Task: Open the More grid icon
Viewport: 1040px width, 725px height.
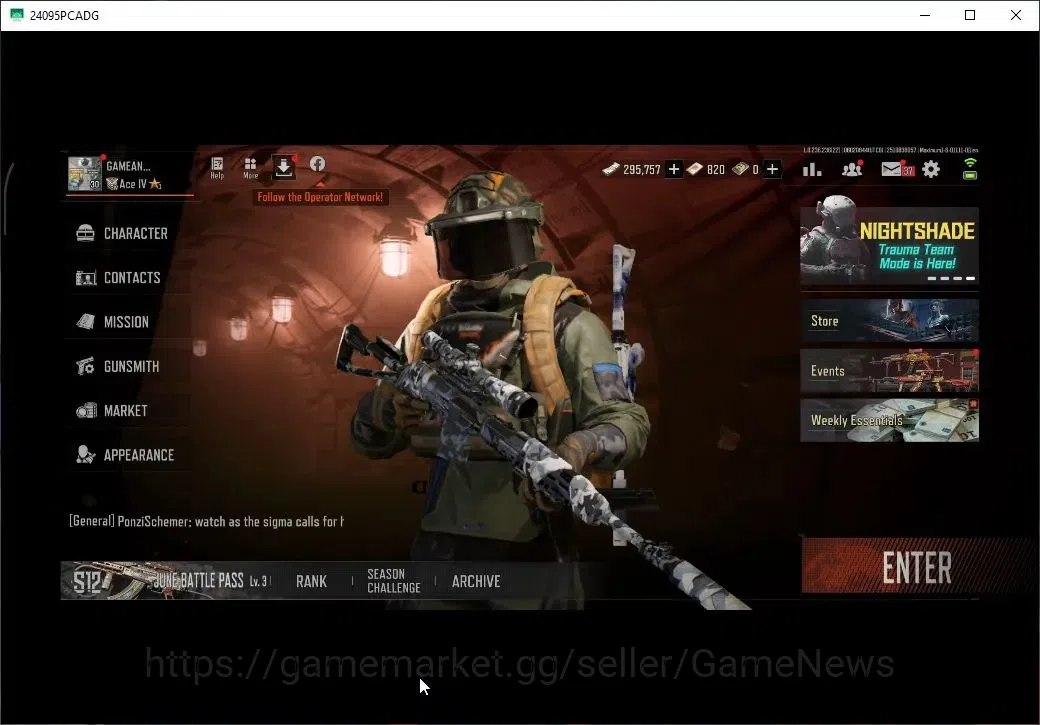Action: click(250, 168)
